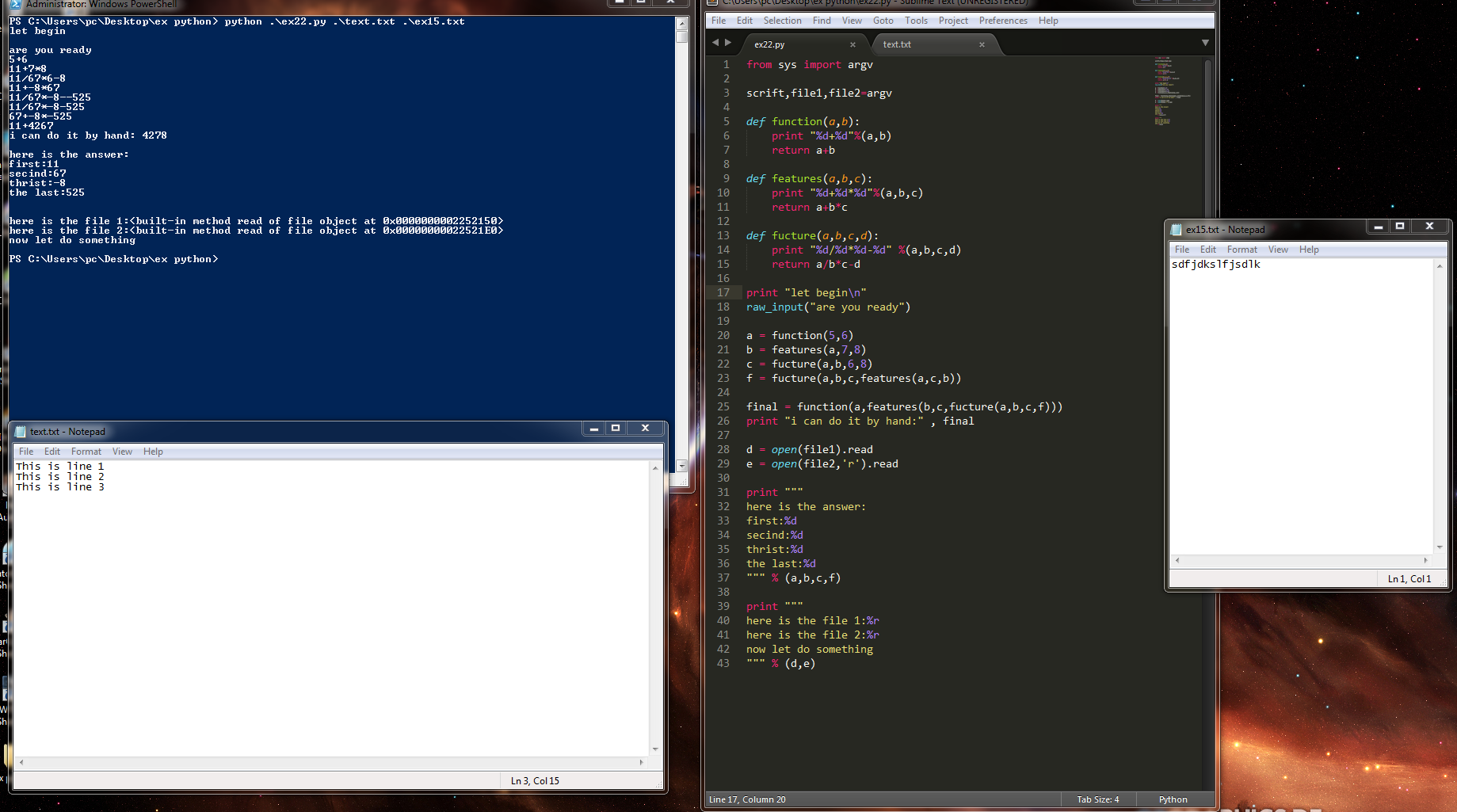1457x812 pixels.
Task: Click the text.txt Notepad vertical scroll down arrow
Action: click(x=655, y=749)
